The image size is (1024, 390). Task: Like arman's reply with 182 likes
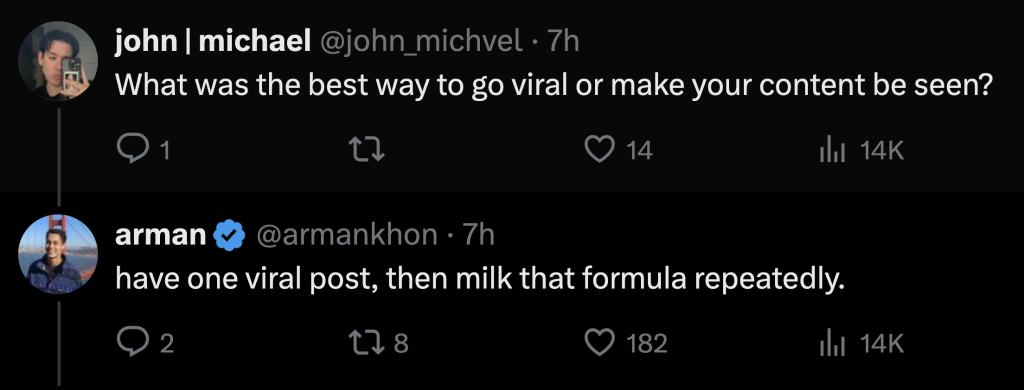[599, 342]
